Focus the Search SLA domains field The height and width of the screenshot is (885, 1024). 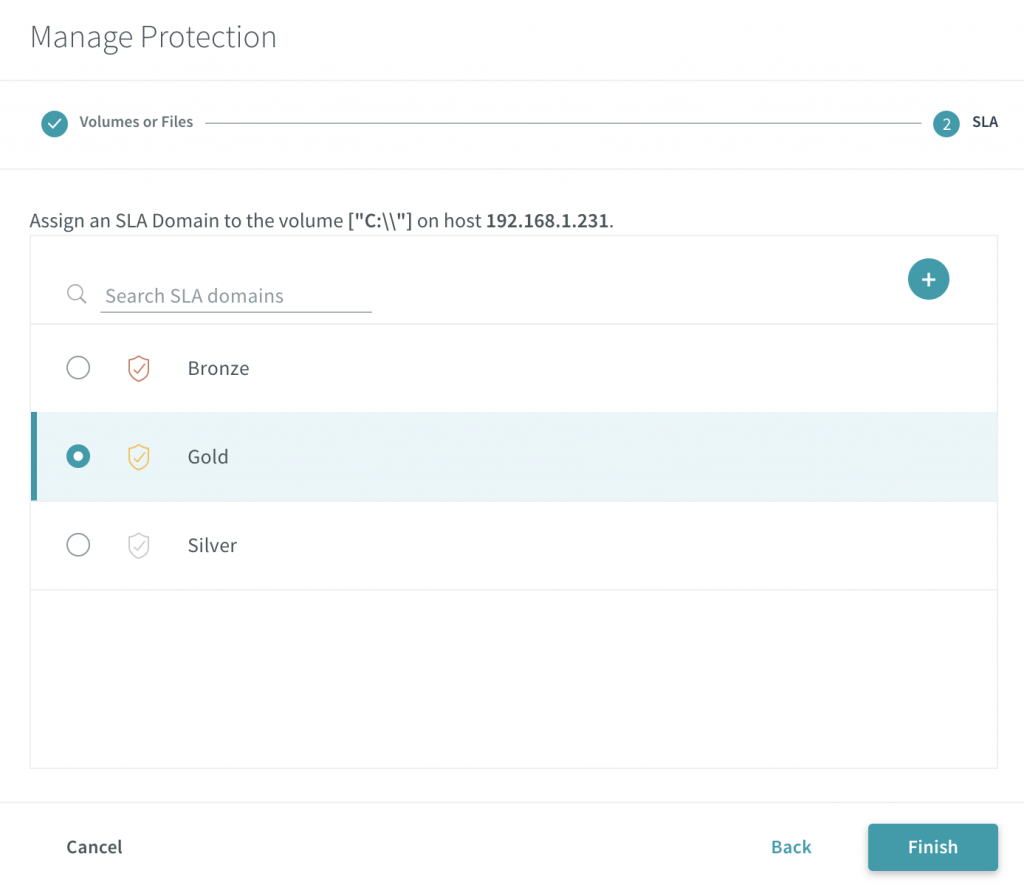236,296
